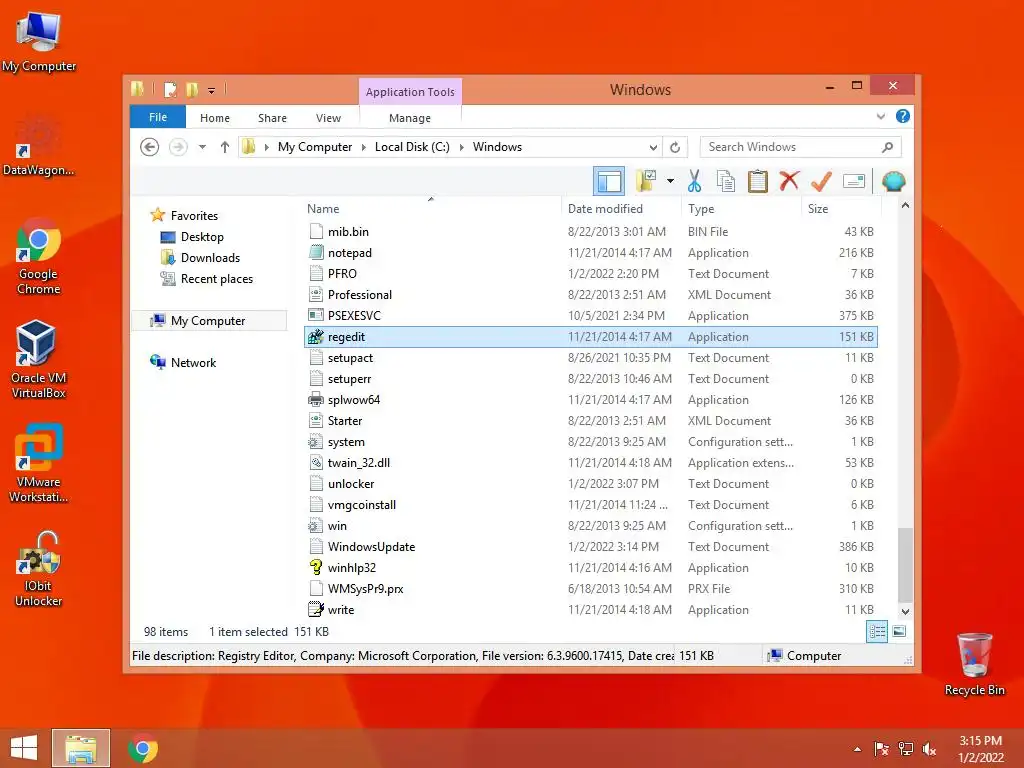Go back with the Back arrow
Viewport: 1024px width, 768px height.
(150, 147)
